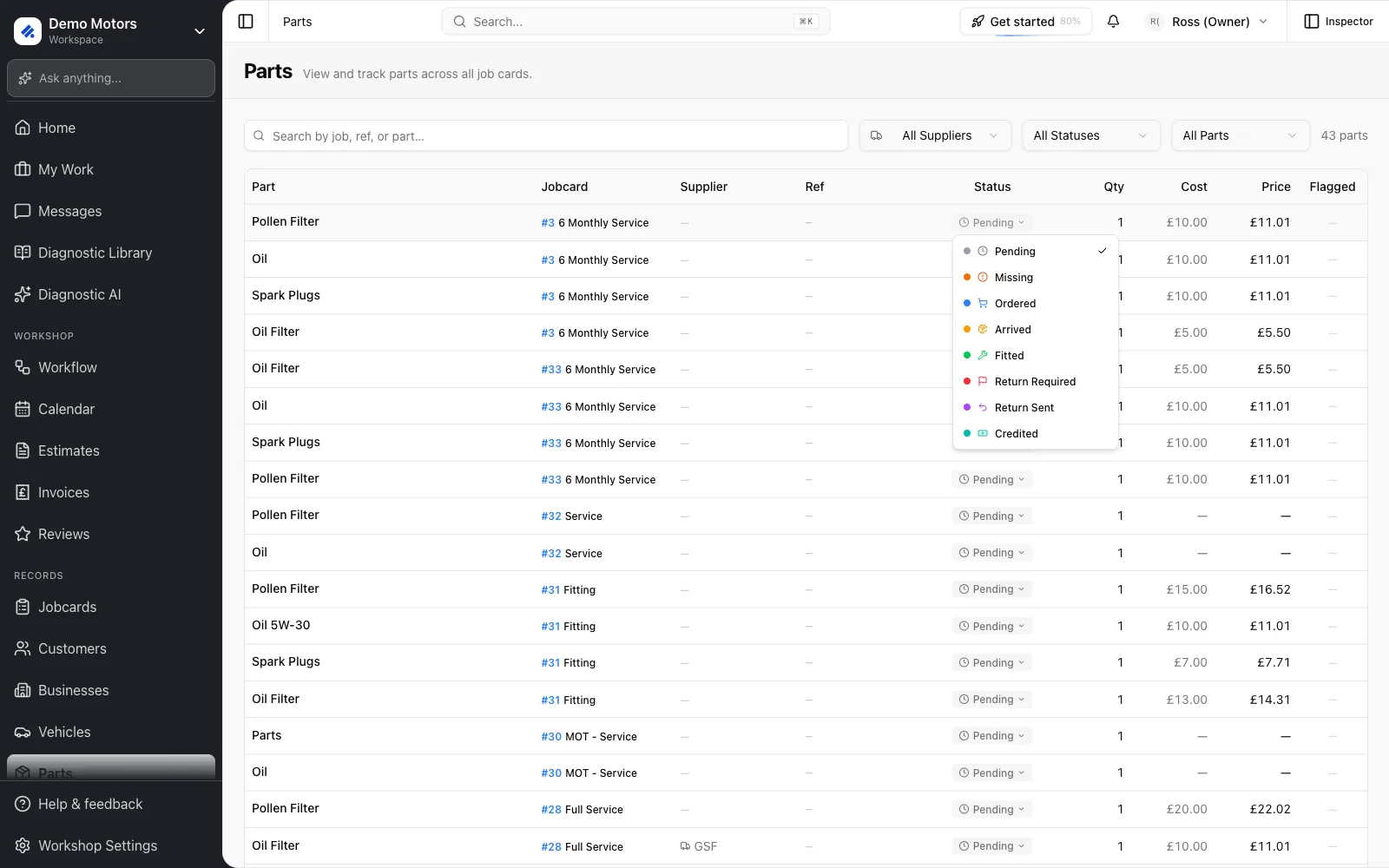Go to Messages
This screenshot has width=1389, height=868.
click(x=111, y=211)
